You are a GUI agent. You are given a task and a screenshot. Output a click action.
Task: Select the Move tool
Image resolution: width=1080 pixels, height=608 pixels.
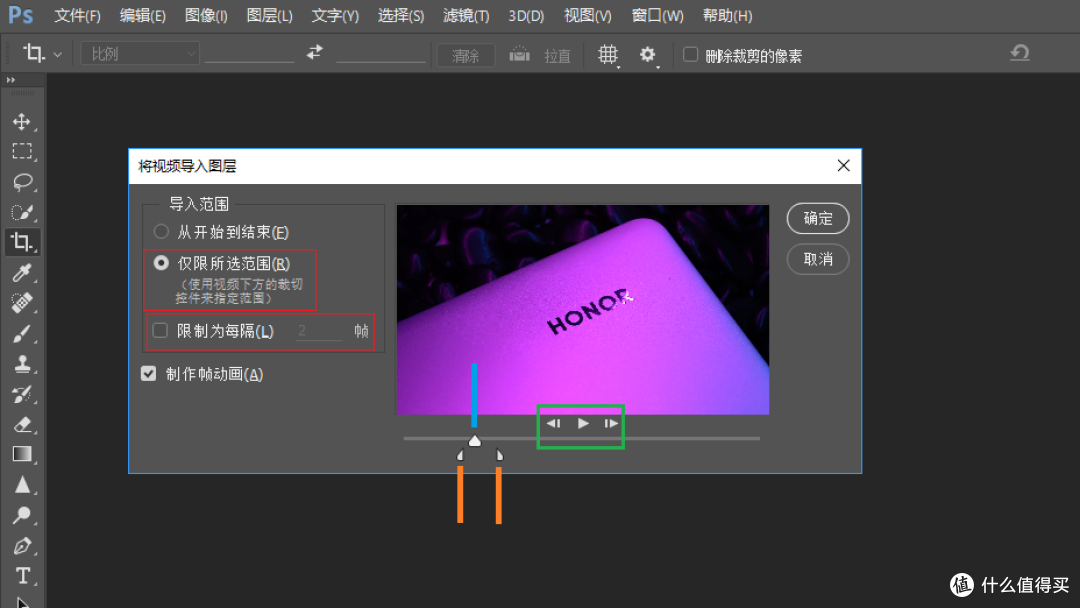(x=21, y=122)
